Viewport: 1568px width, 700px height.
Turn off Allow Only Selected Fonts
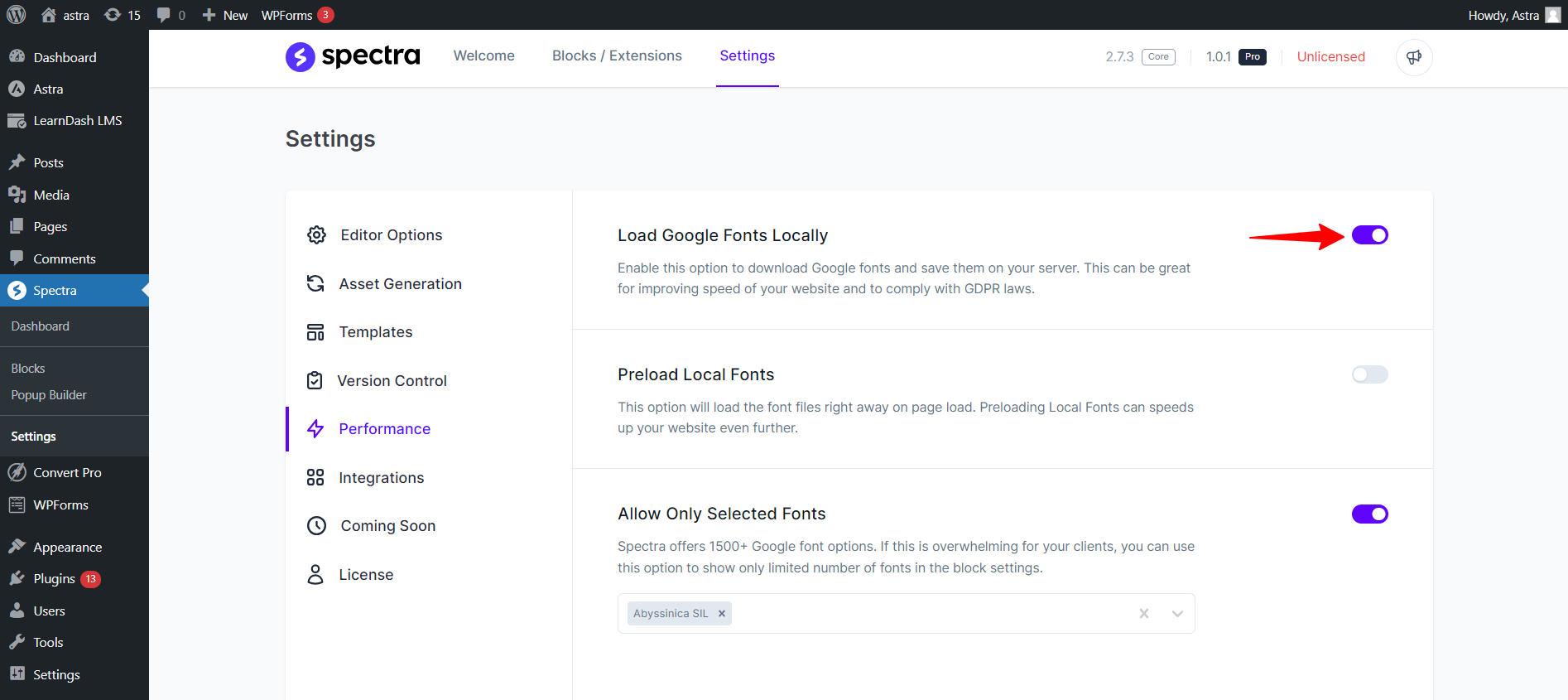pyautogui.click(x=1369, y=514)
